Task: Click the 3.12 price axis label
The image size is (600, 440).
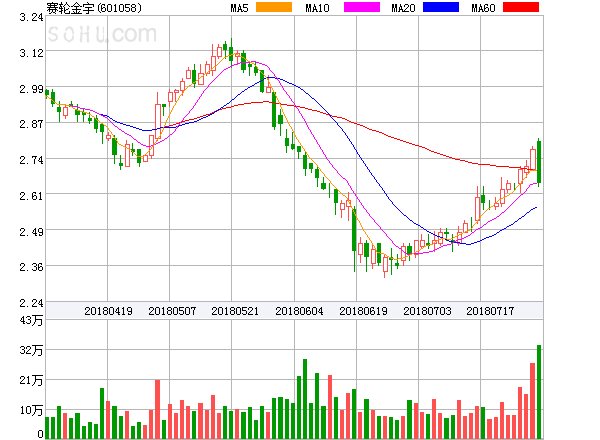Action: coord(31,53)
